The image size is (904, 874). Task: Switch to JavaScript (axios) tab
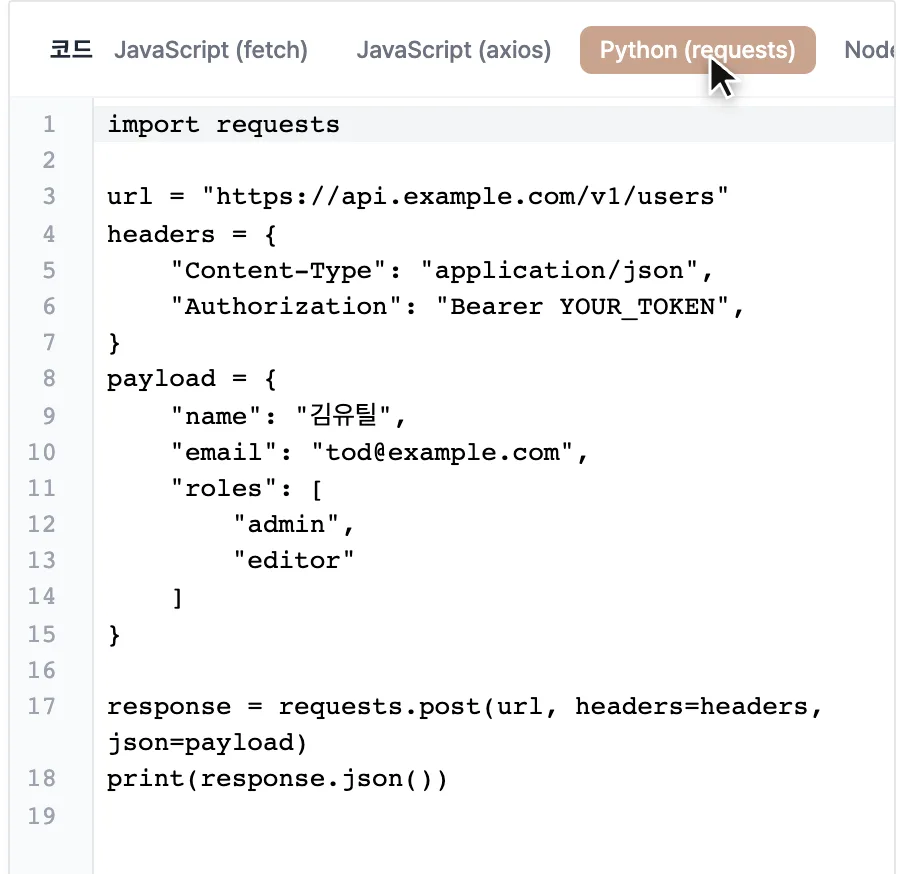(454, 50)
